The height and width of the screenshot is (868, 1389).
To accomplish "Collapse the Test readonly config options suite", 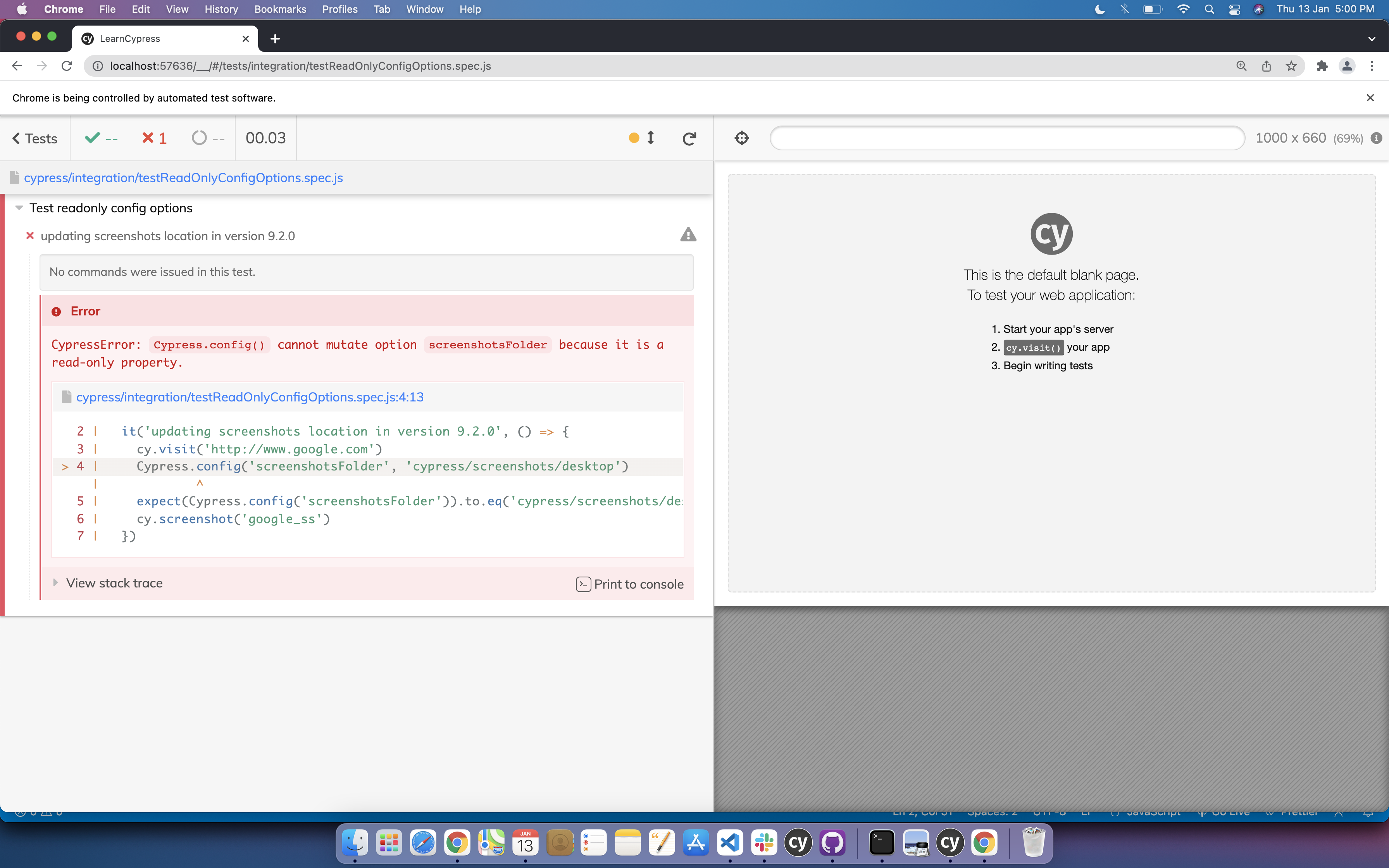I will click(x=19, y=208).
